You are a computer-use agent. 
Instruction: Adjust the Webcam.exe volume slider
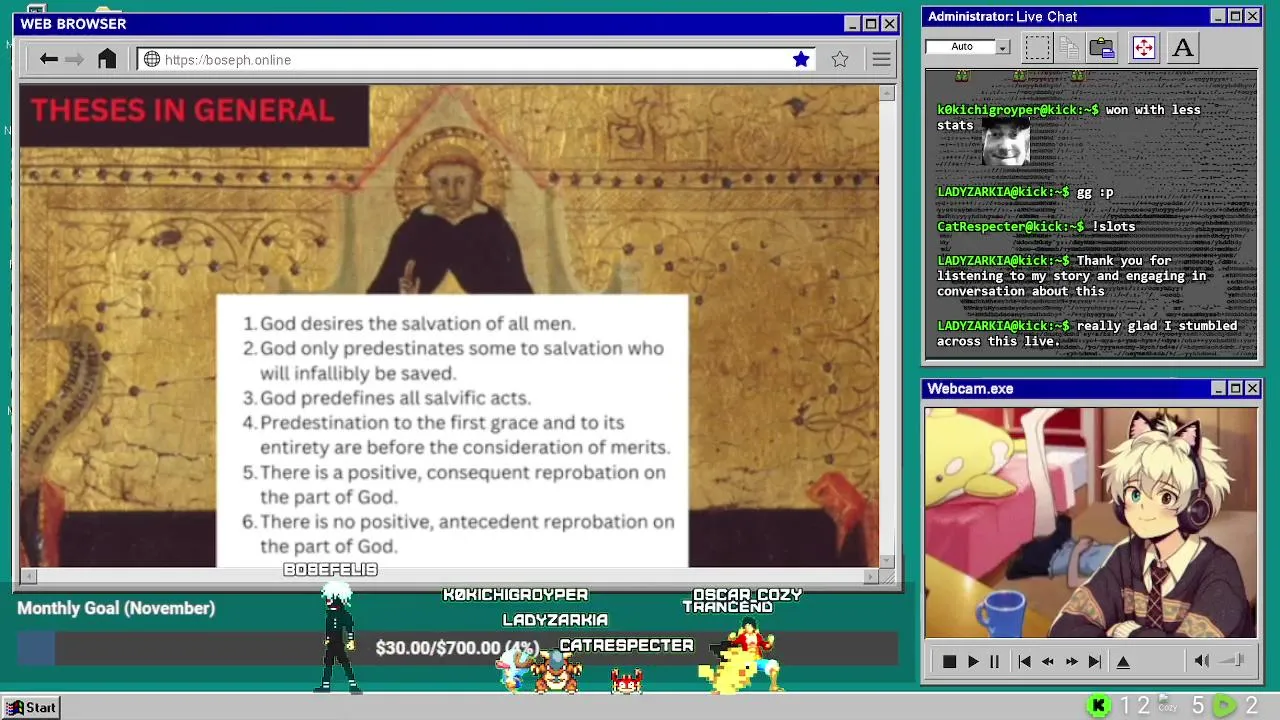(1233, 661)
